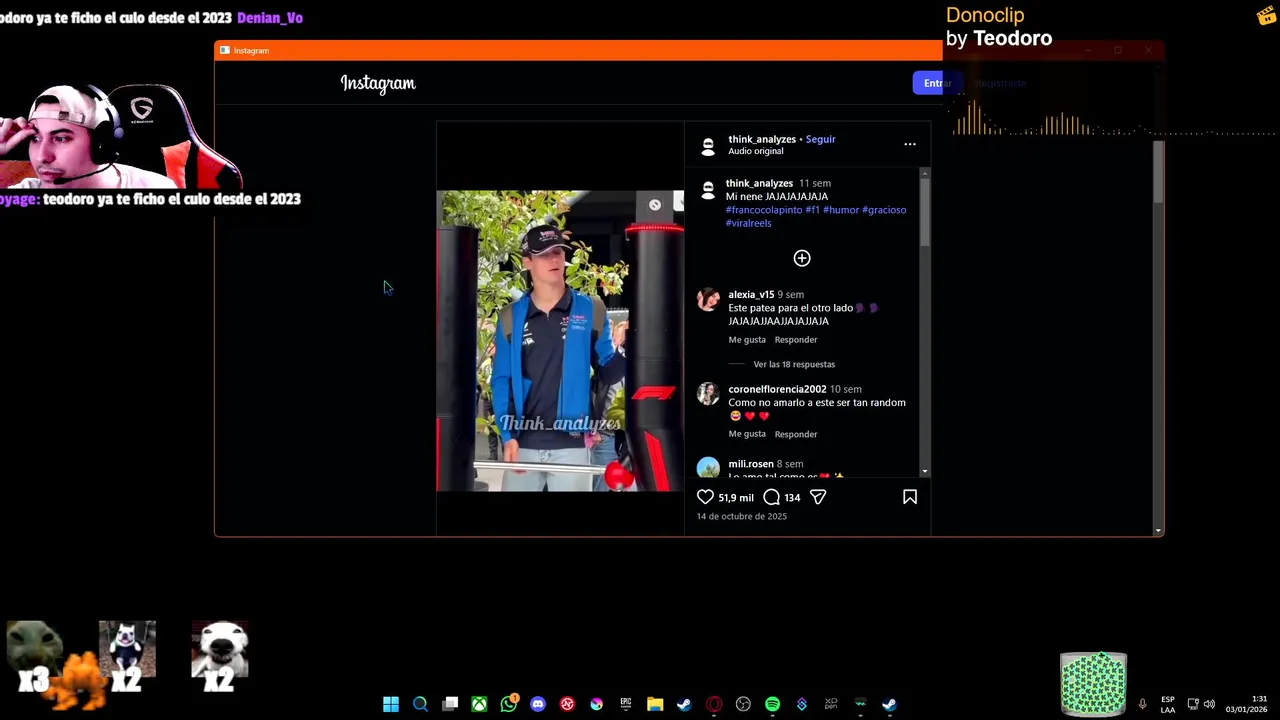This screenshot has width=1280, height=720.
Task: Click 'Me gusta' under coronelflorencia2002's comment
Action: 747,434
